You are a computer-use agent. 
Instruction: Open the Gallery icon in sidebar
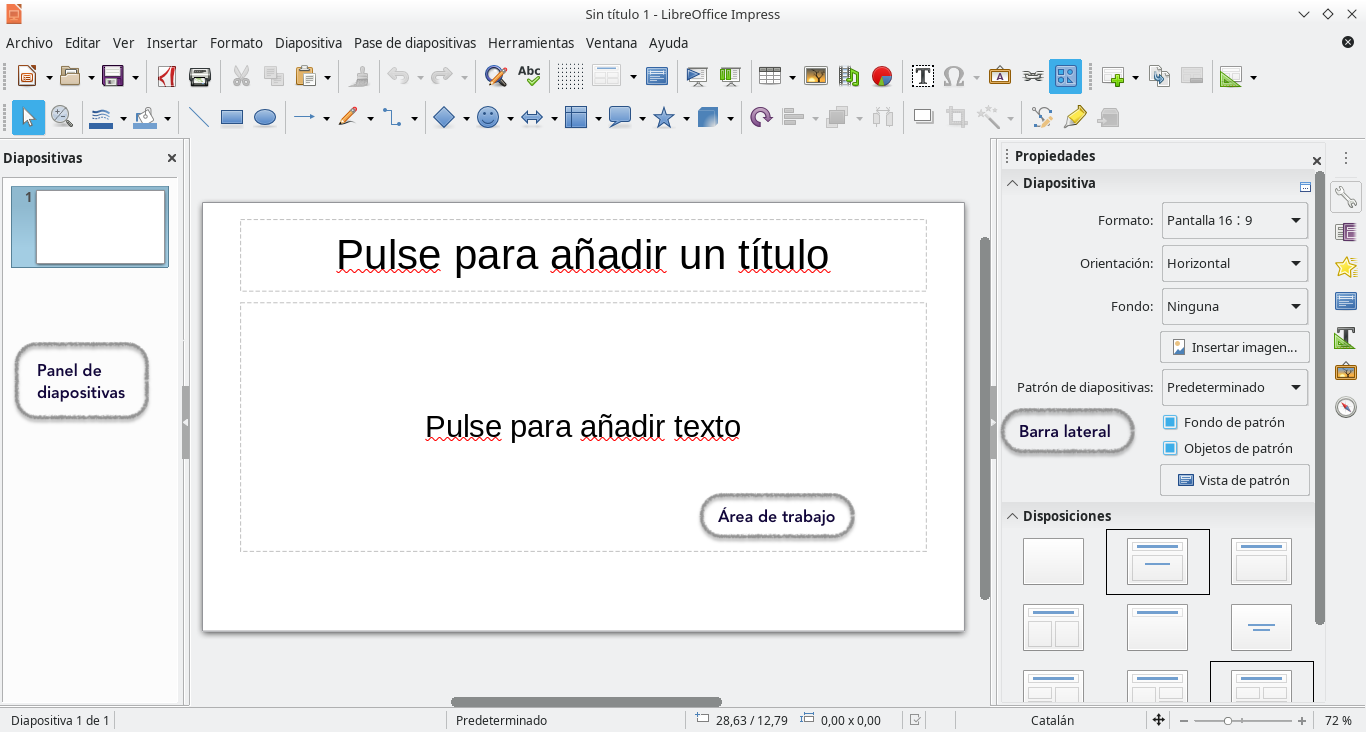tap(1346, 371)
